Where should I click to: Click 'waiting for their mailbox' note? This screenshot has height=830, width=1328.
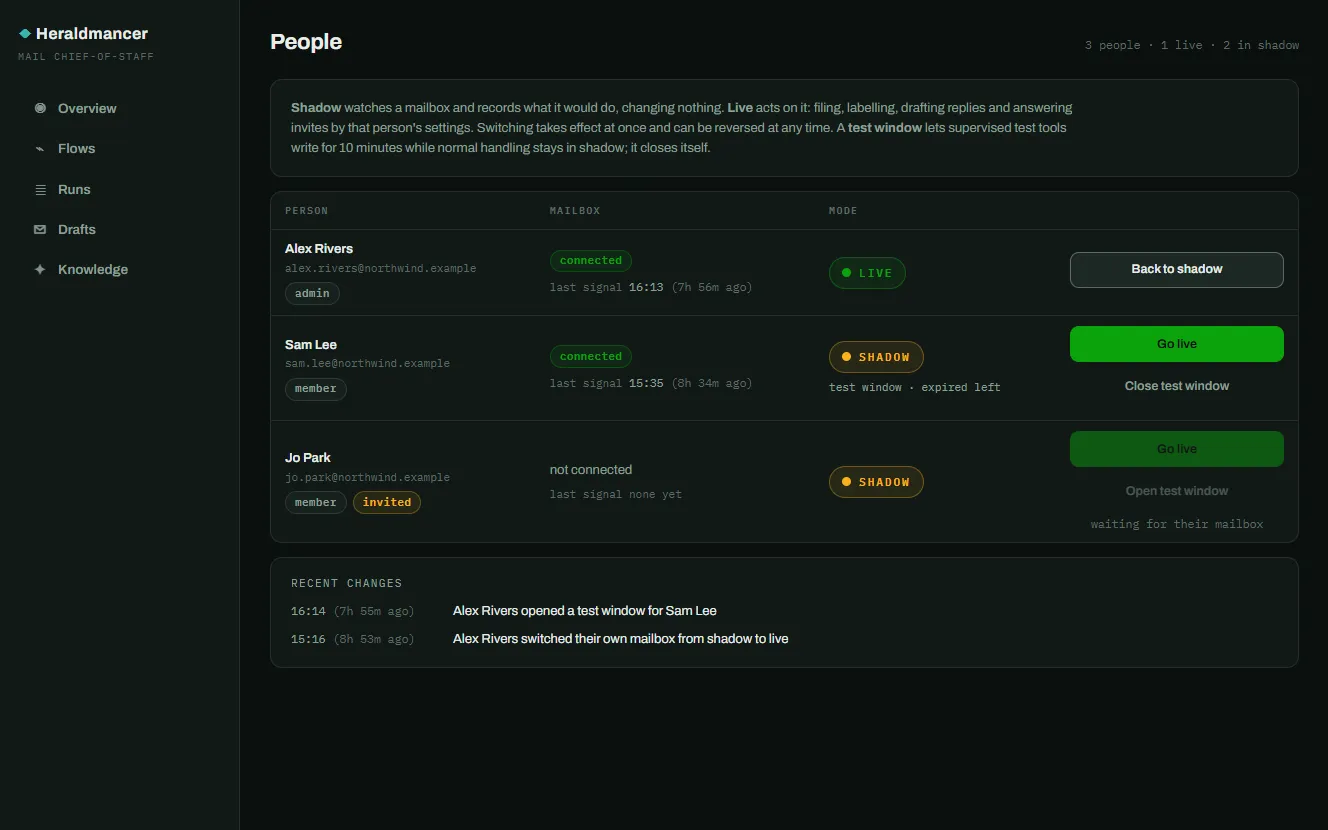(1177, 524)
